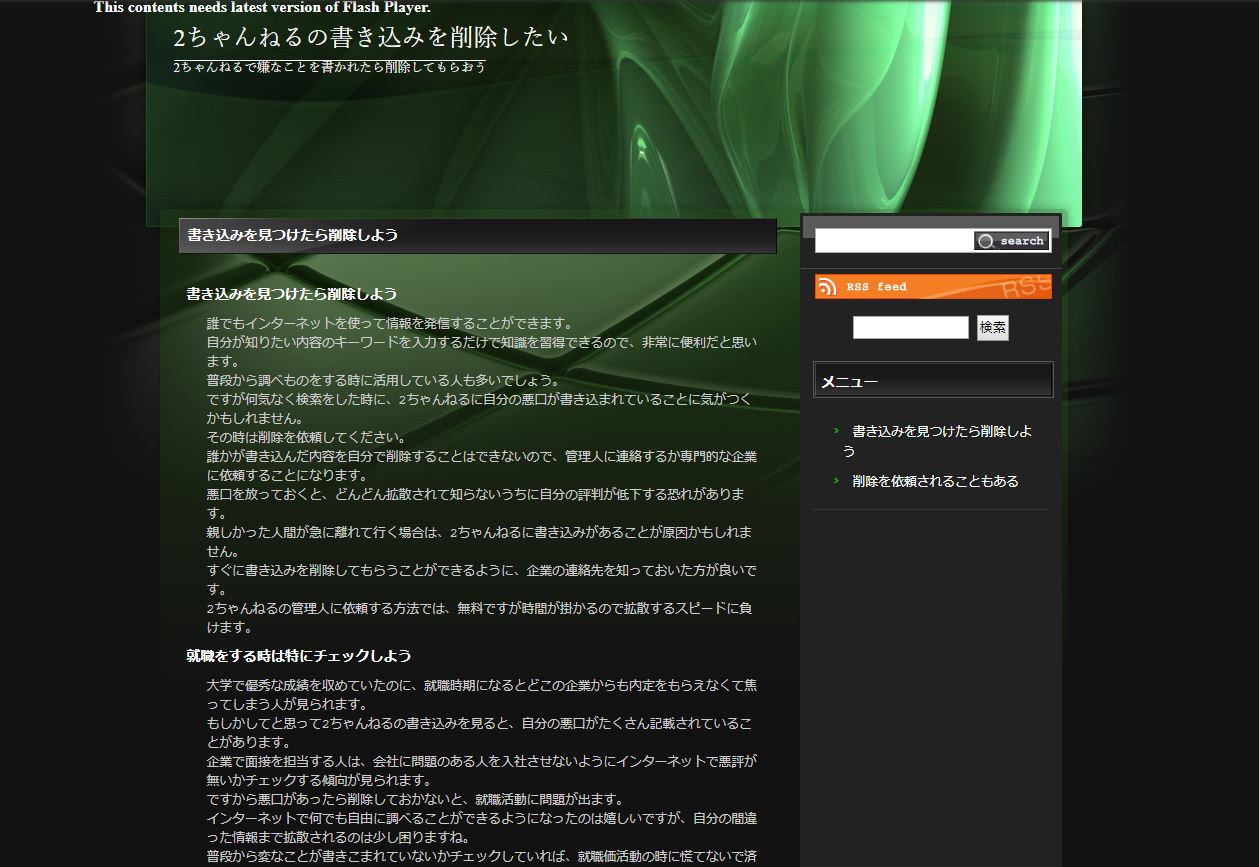The height and width of the screenshot is (867, 1259).
Task: Open 削除を依頼されることもある menu link
Action: (935, 481)
